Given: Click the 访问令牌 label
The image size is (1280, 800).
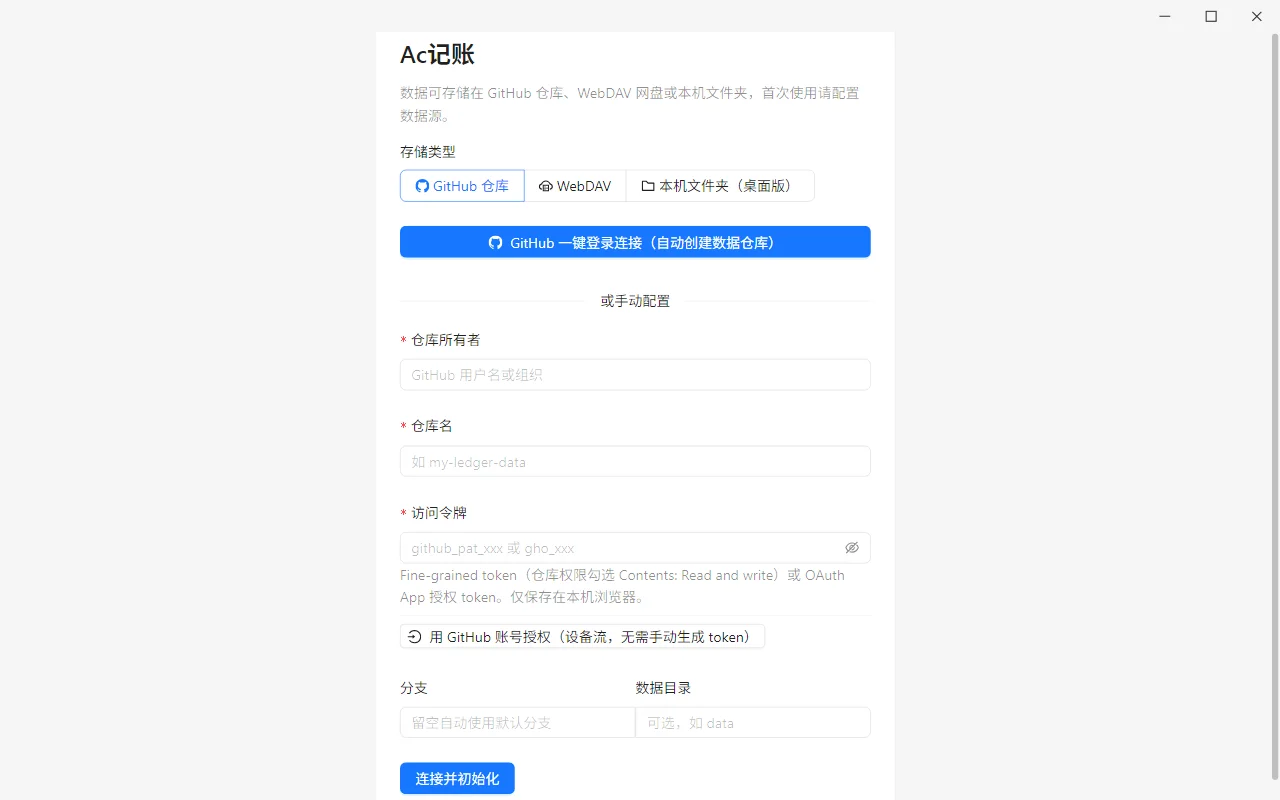Looking at the screenshot, I should (x=439, y=513).
